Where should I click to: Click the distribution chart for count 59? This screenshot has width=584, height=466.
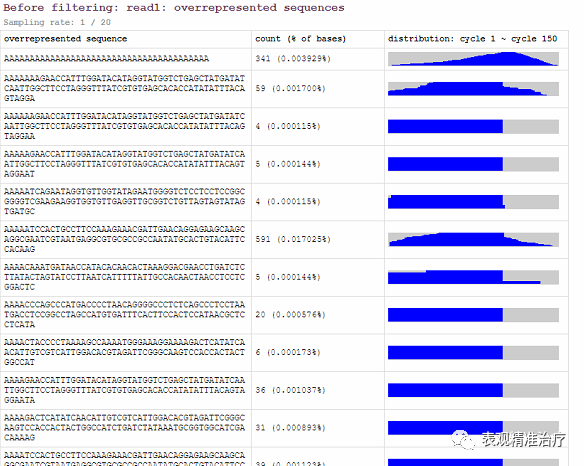tap(473, 89)
